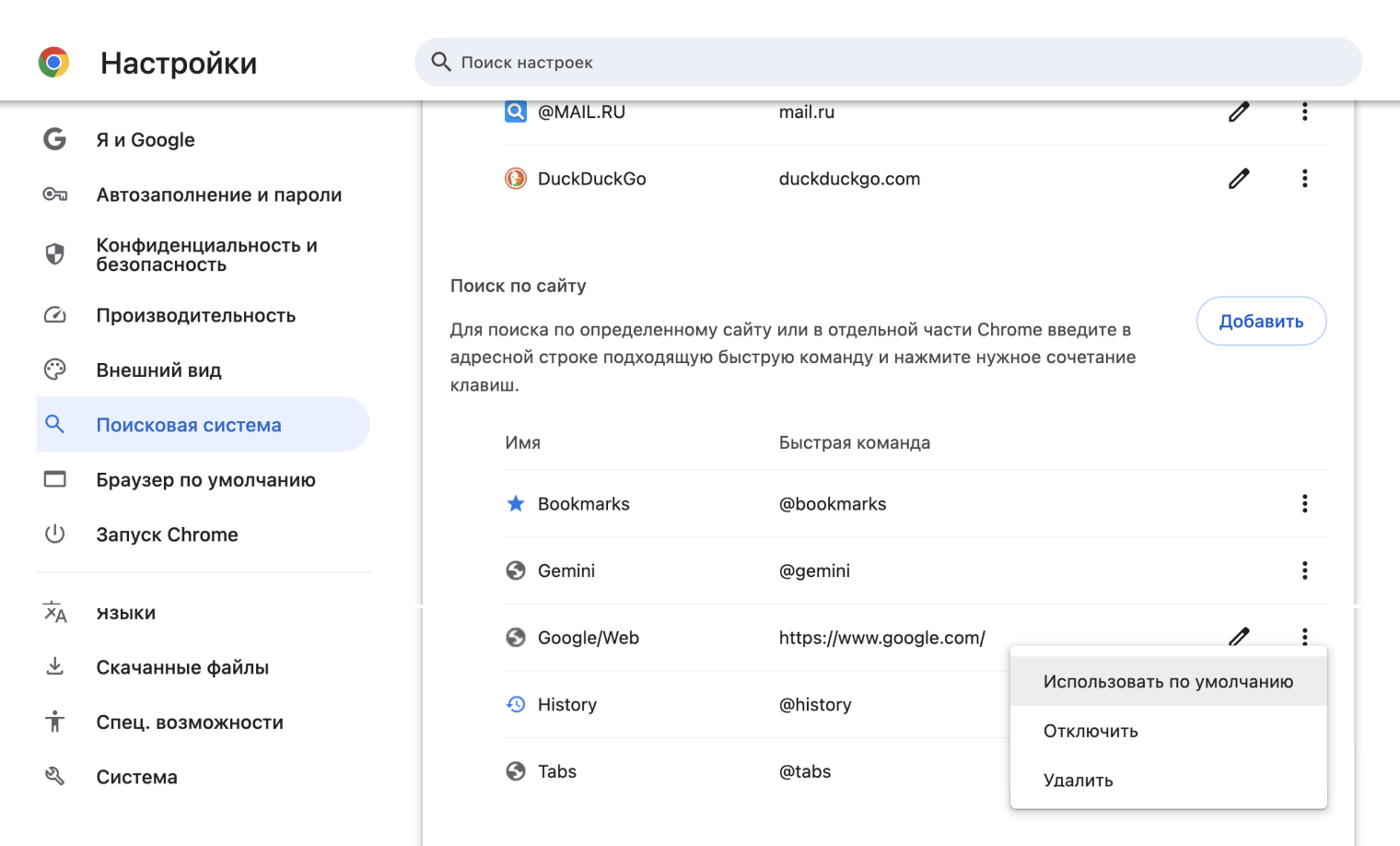The height and width of the screenshot is (846, 1400).
Task: Click the @bookmarks shortcut text
Action: click(833, 504)
